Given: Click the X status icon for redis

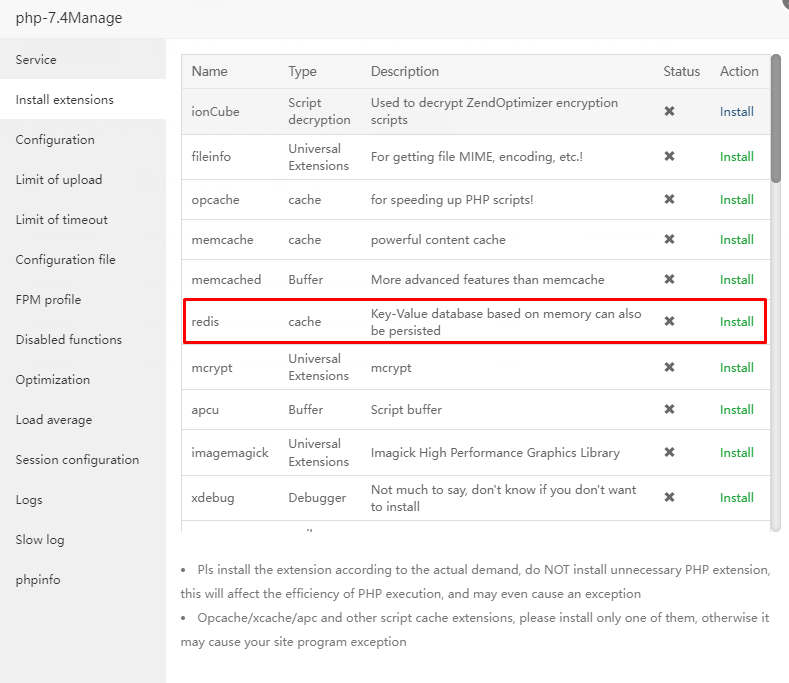Looking at the screenshot, I should pos(669,321).
